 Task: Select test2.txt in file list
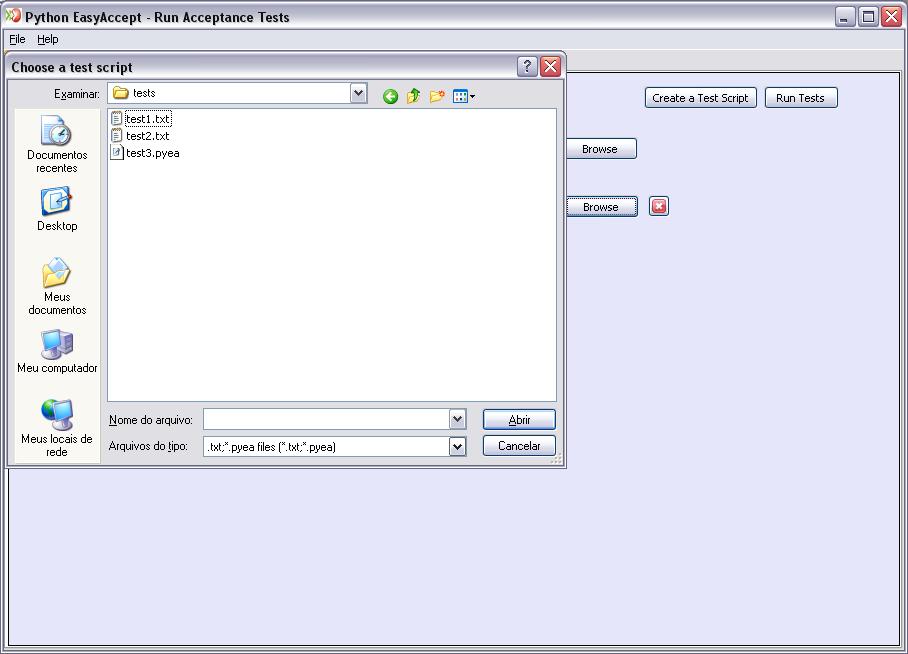(x=147, y=136)
